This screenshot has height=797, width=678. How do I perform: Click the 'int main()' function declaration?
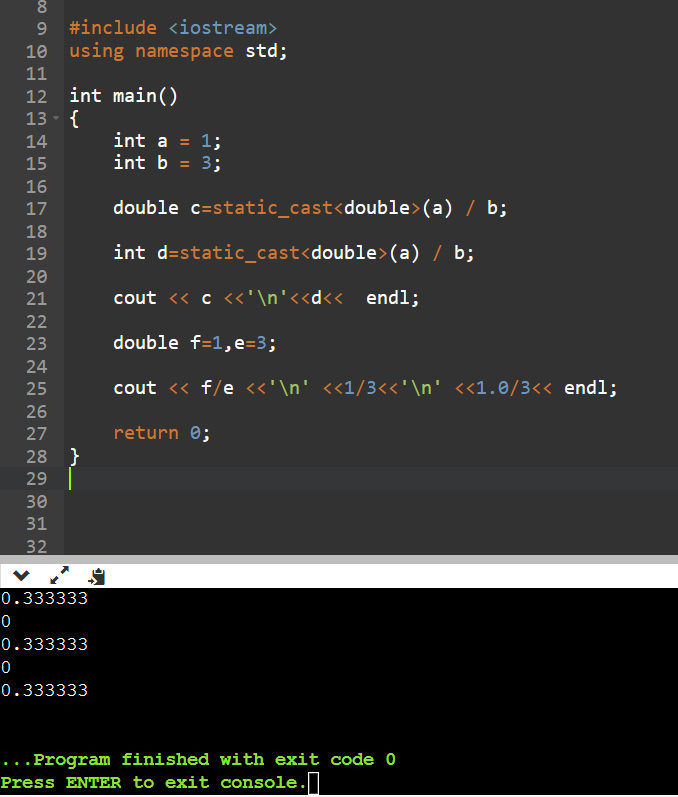click(x=123, y=96)
